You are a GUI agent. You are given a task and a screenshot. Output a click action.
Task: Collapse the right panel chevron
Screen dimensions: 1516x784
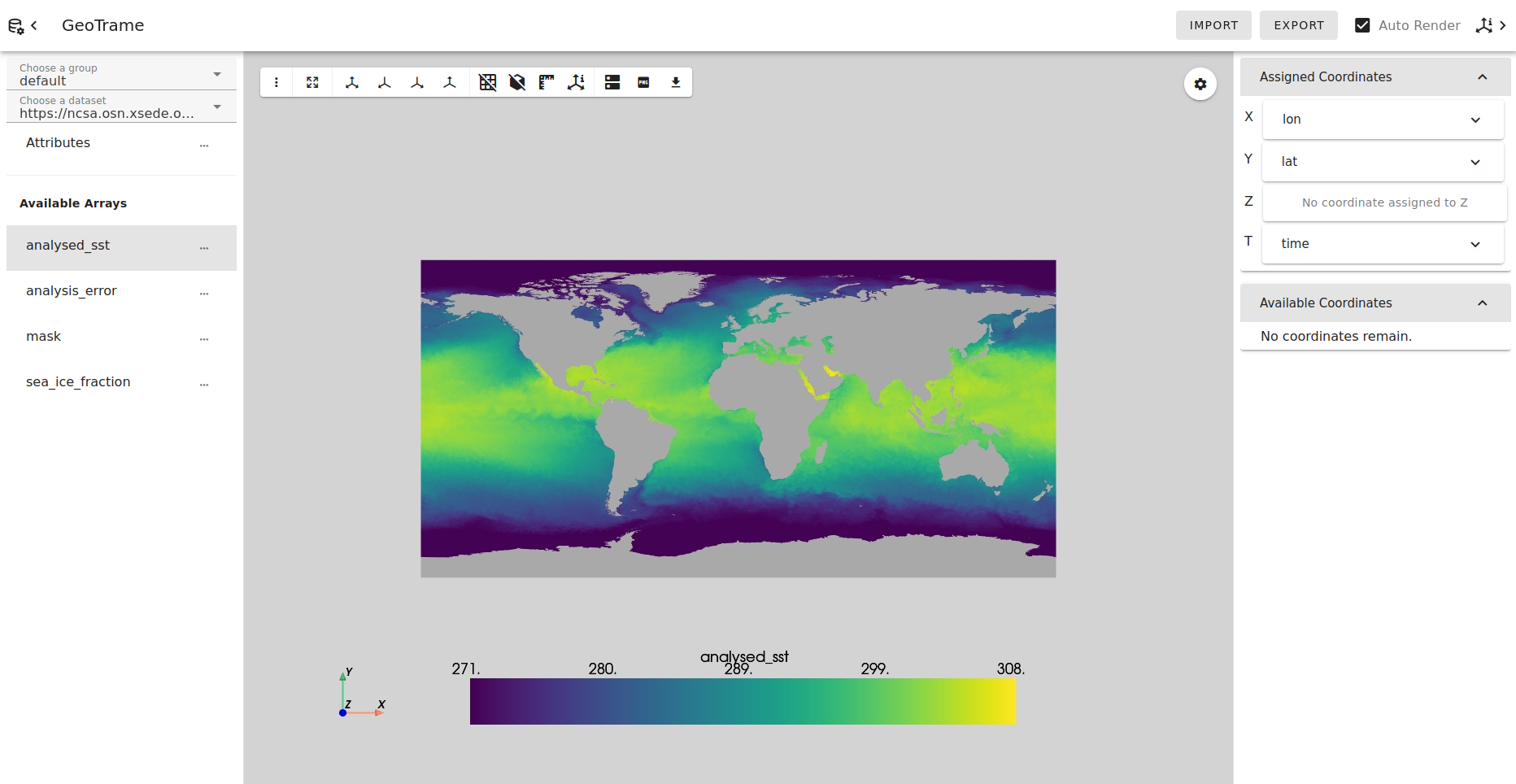(x=1503, y=25)
